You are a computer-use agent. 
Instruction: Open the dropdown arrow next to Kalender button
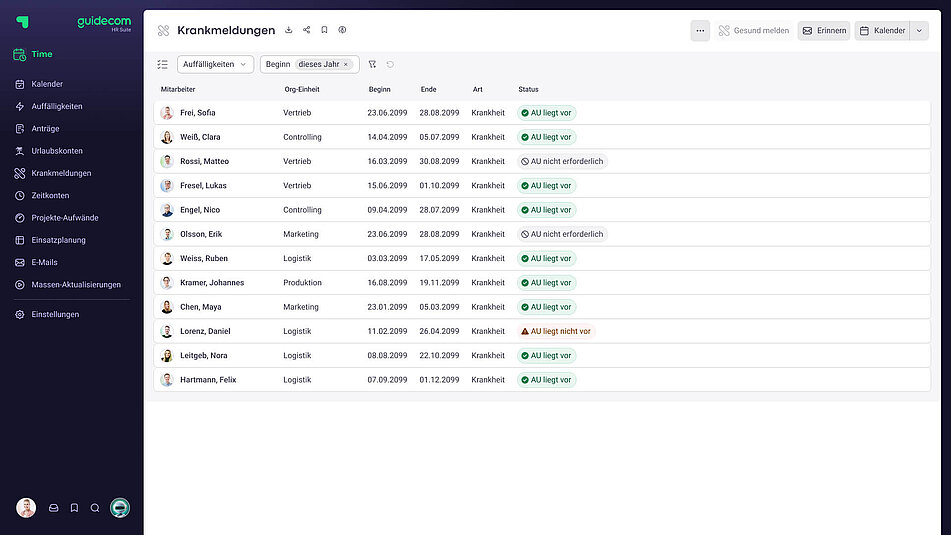coord(920,31)
